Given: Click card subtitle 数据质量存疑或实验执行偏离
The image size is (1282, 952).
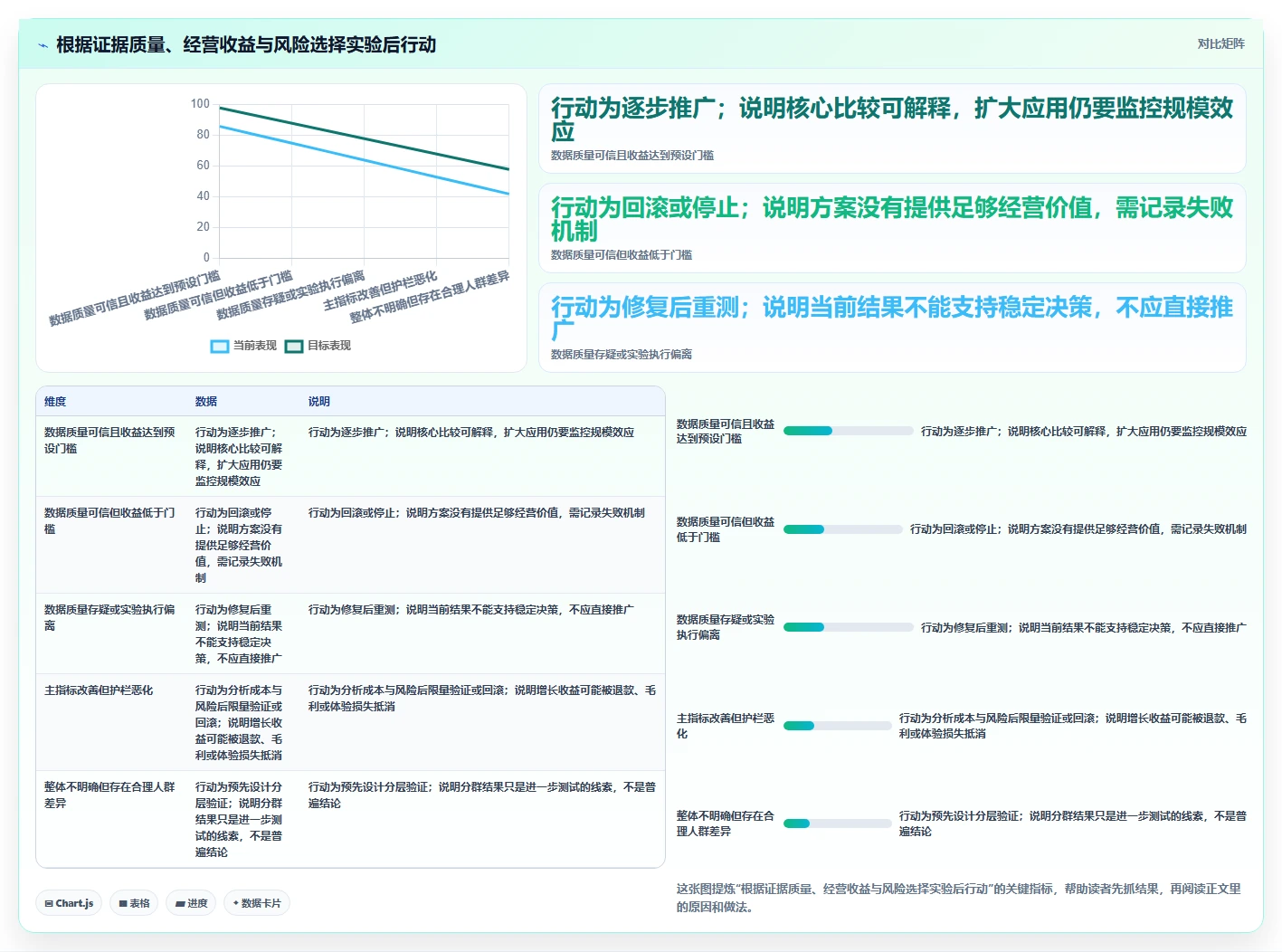Looking at the screenshot, I should (622, 355).
